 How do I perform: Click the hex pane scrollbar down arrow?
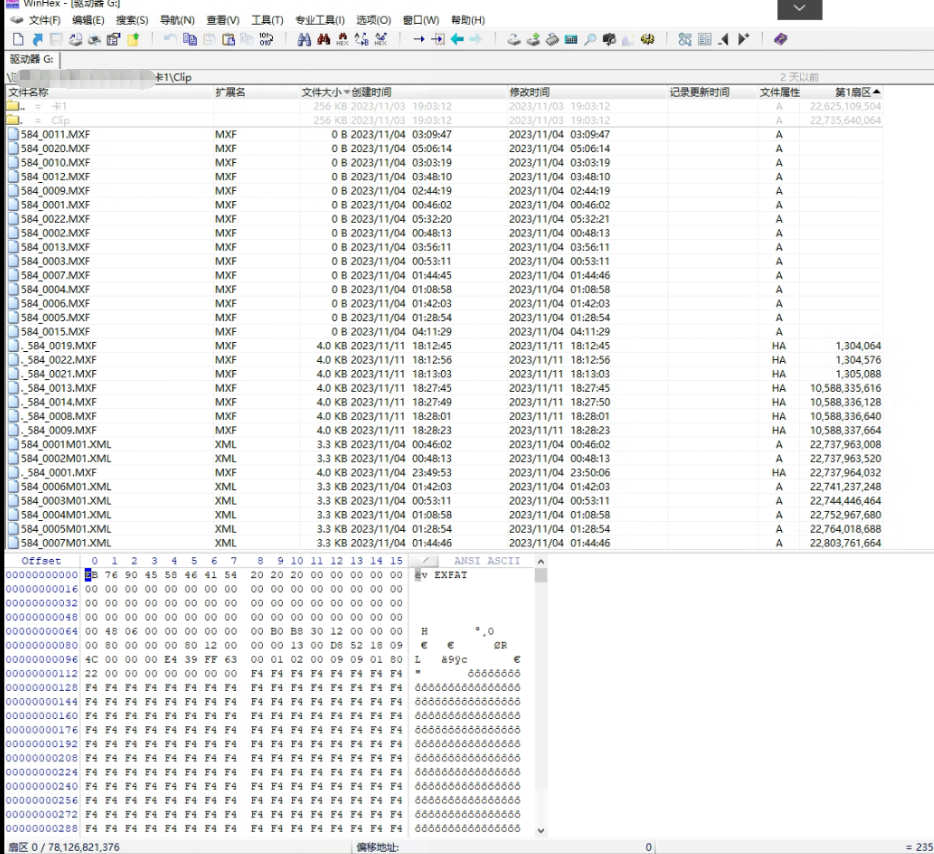coord(541,830)
